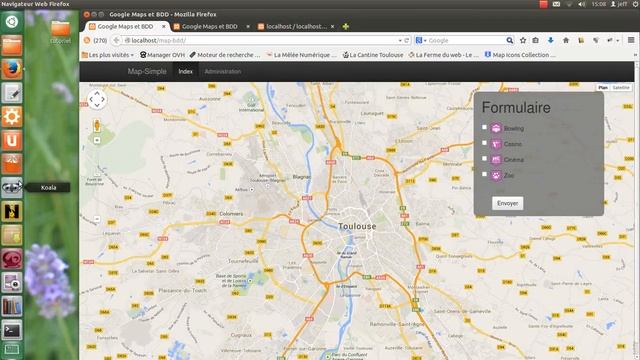Switch map to Satellite view
The width and height of the screenshot is (640, 360).
pyautogui.click(x=621, y=88)
